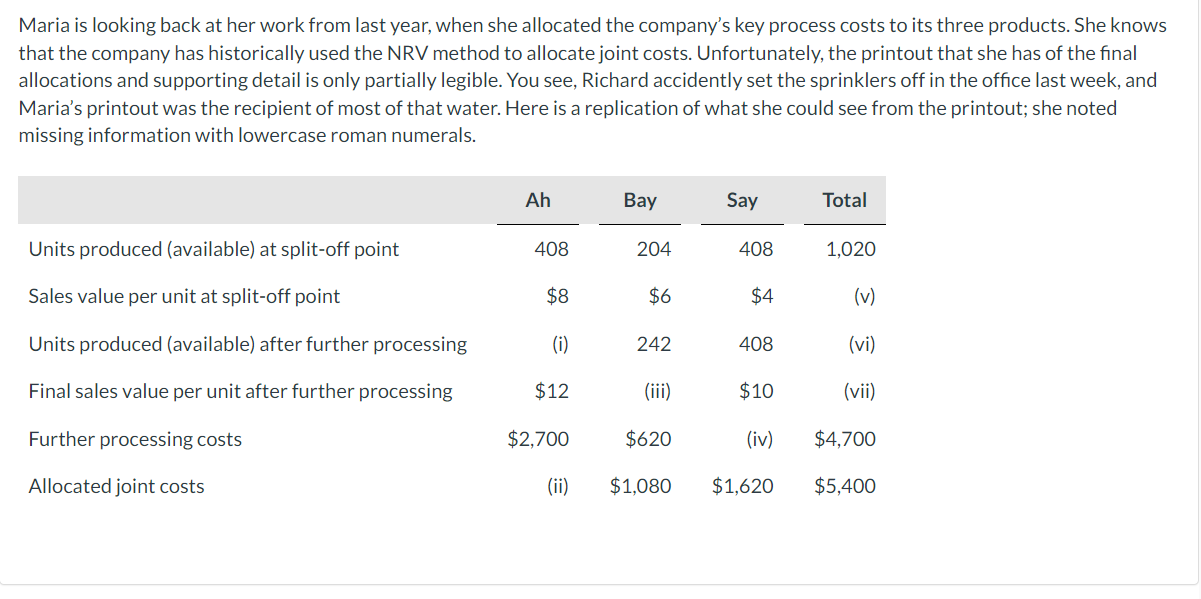Click the (iv) cell in Say column
Viewport: 1201px width, 599px height.
point(759,439)
